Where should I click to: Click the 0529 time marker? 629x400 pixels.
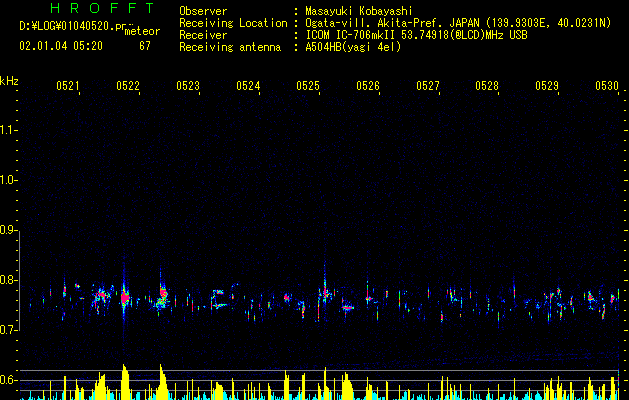pos(547,85)
